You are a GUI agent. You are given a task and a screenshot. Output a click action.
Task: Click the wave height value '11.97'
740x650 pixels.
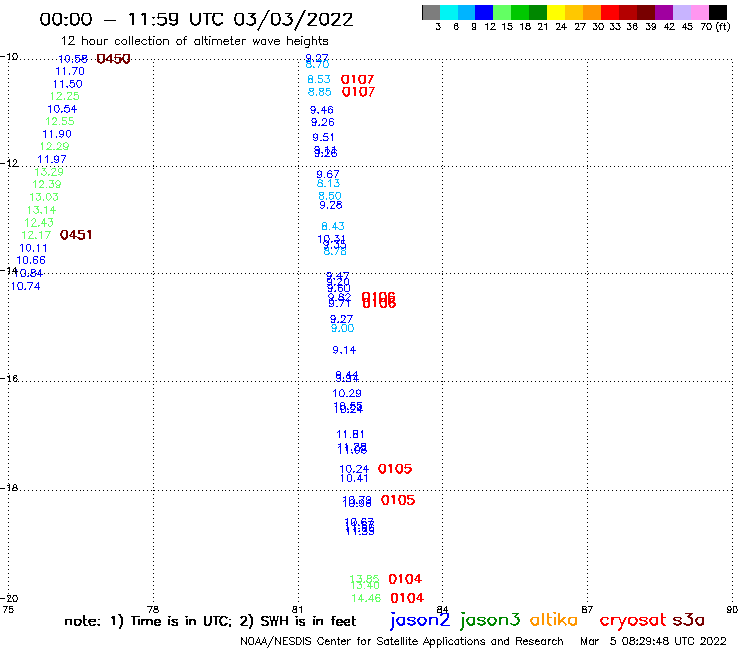51,159
